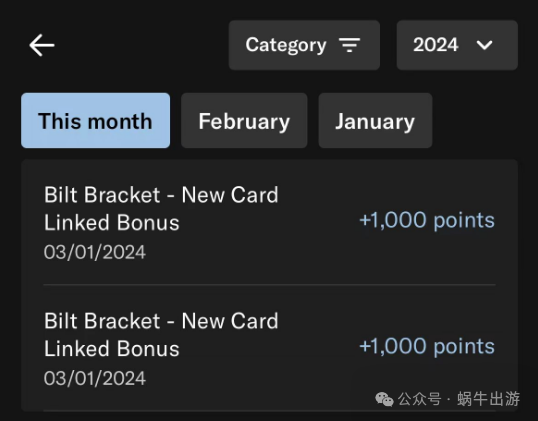Switch to the February tab
538x421 pixels.
244,120
